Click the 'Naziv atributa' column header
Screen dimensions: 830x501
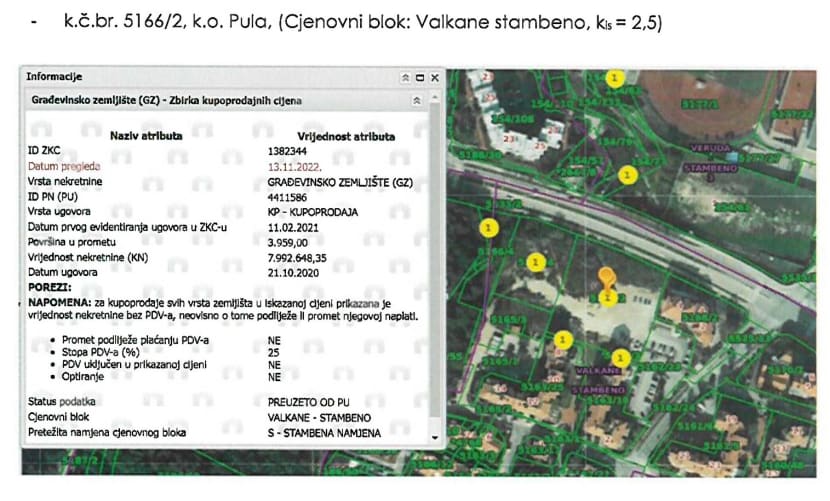click(x=146, y=136)
